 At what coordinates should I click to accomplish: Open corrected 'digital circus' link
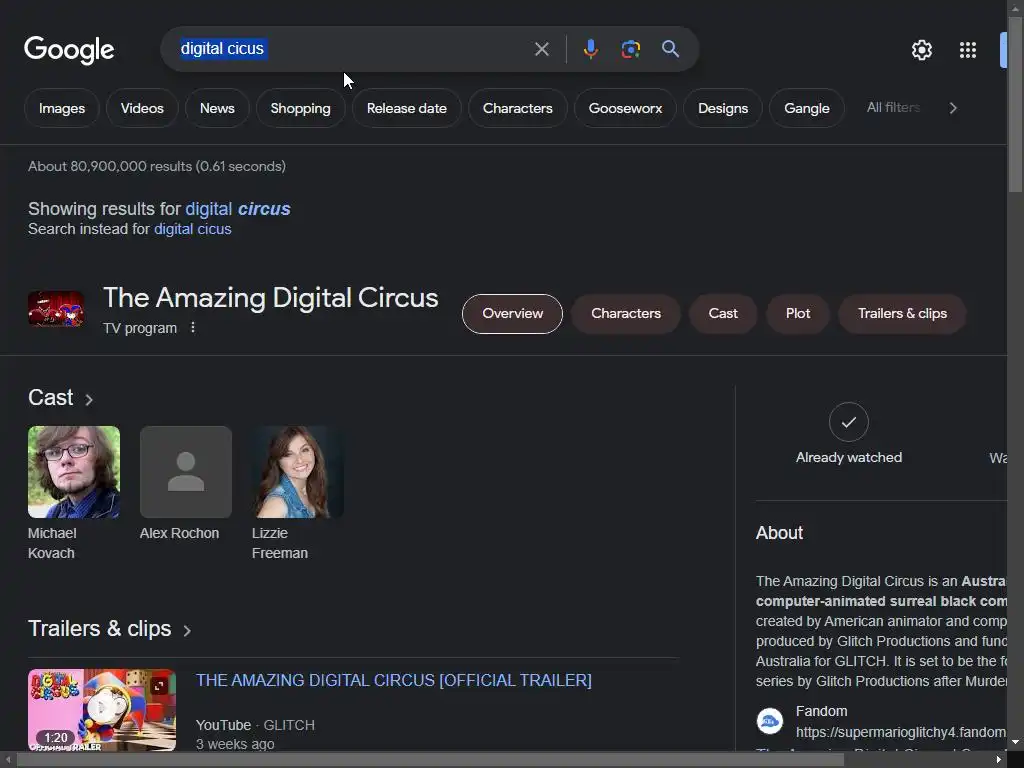[x=238, y=209]
